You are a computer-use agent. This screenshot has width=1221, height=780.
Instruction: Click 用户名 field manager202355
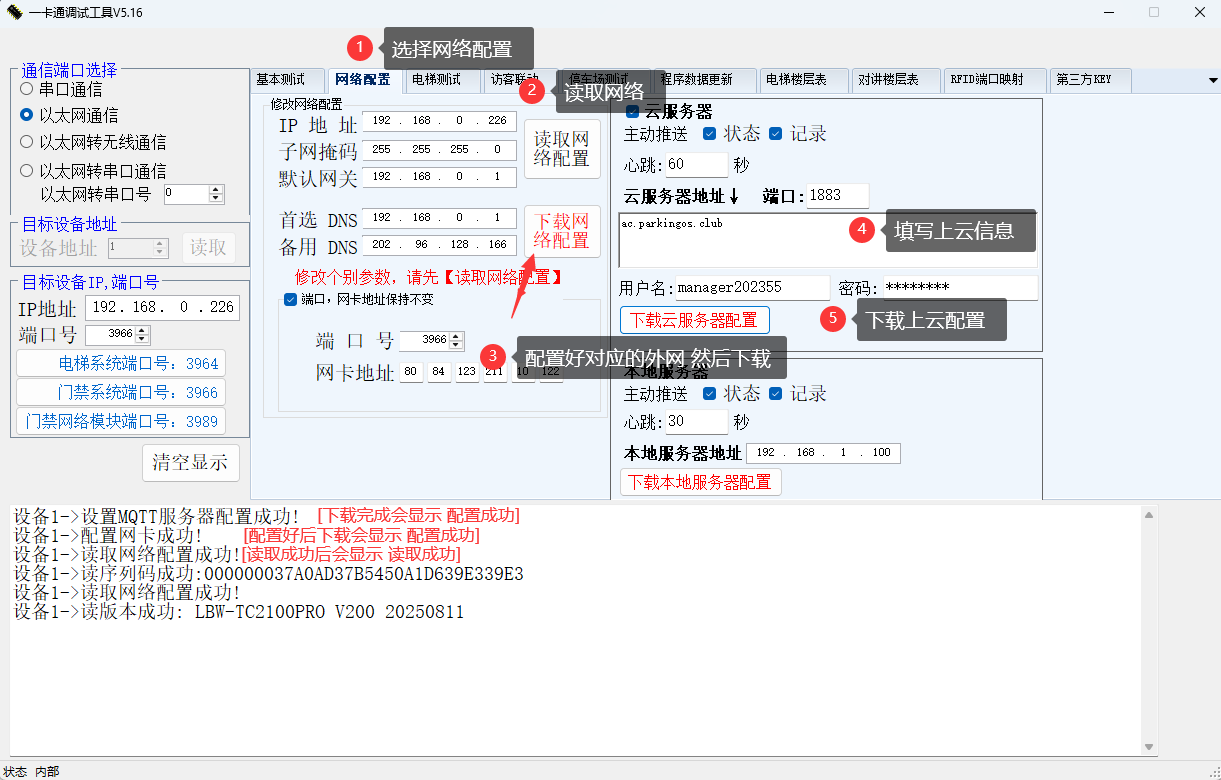pyautogui.click(x=752, y=288)
